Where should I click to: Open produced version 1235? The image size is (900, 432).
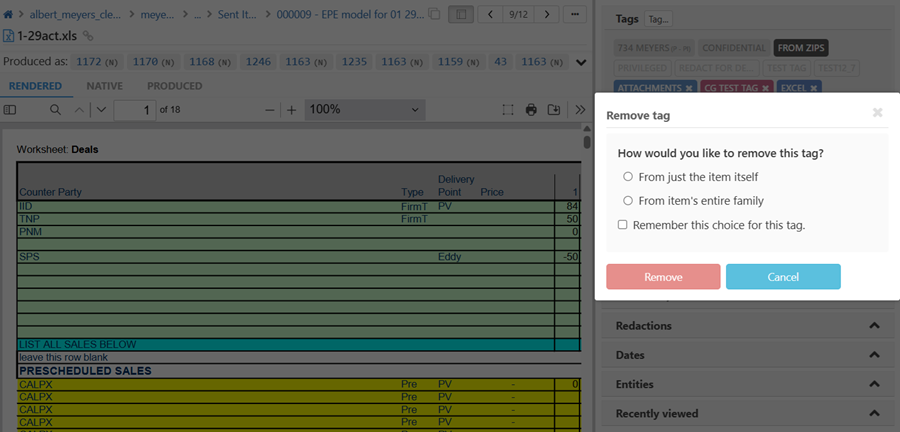pyautogui.click(x=354, y=62)
